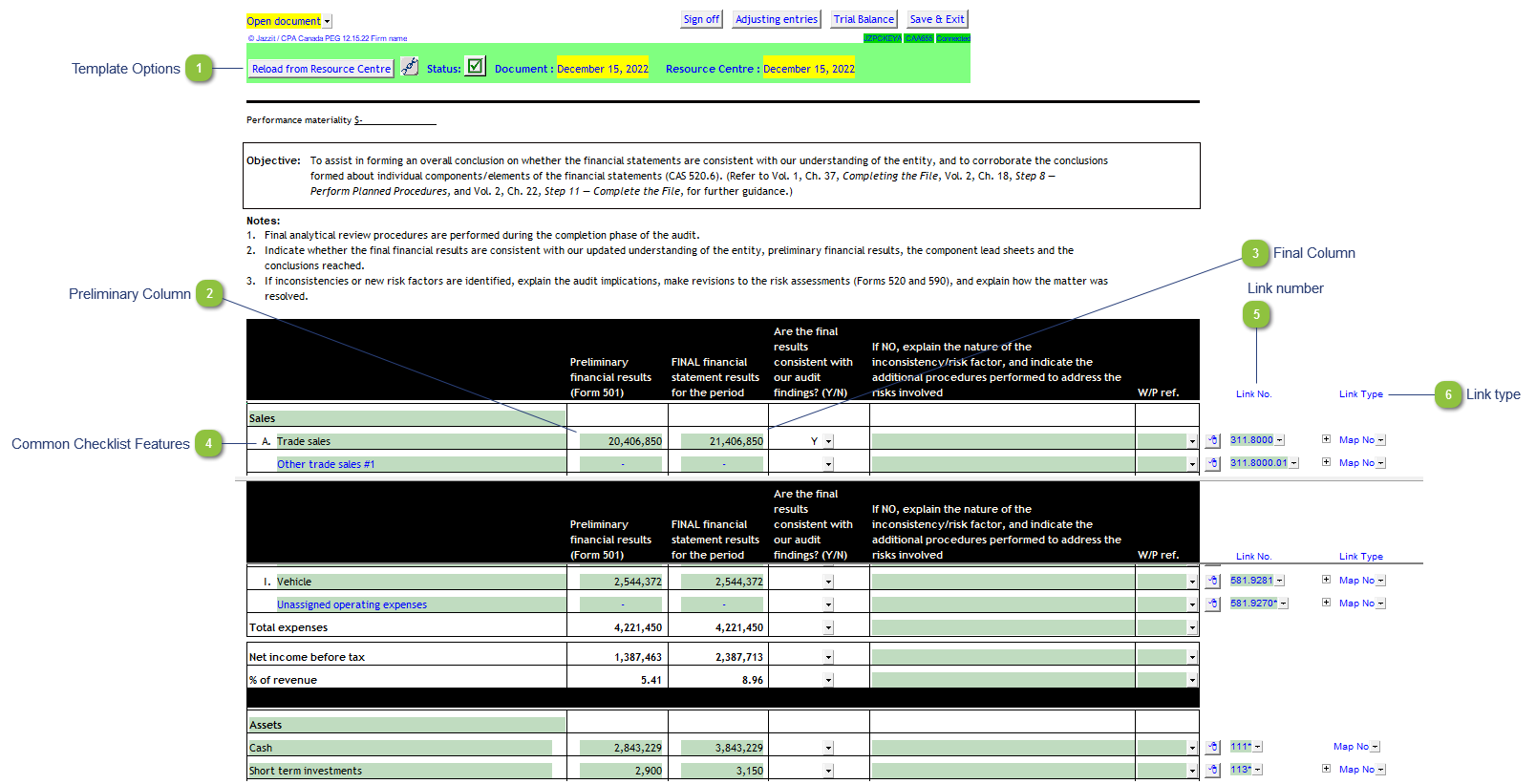The height and width of the screenshot is (784, 1536).
Task: Open the 581.9281 link number dropdown
Action: click(1280, 581)
